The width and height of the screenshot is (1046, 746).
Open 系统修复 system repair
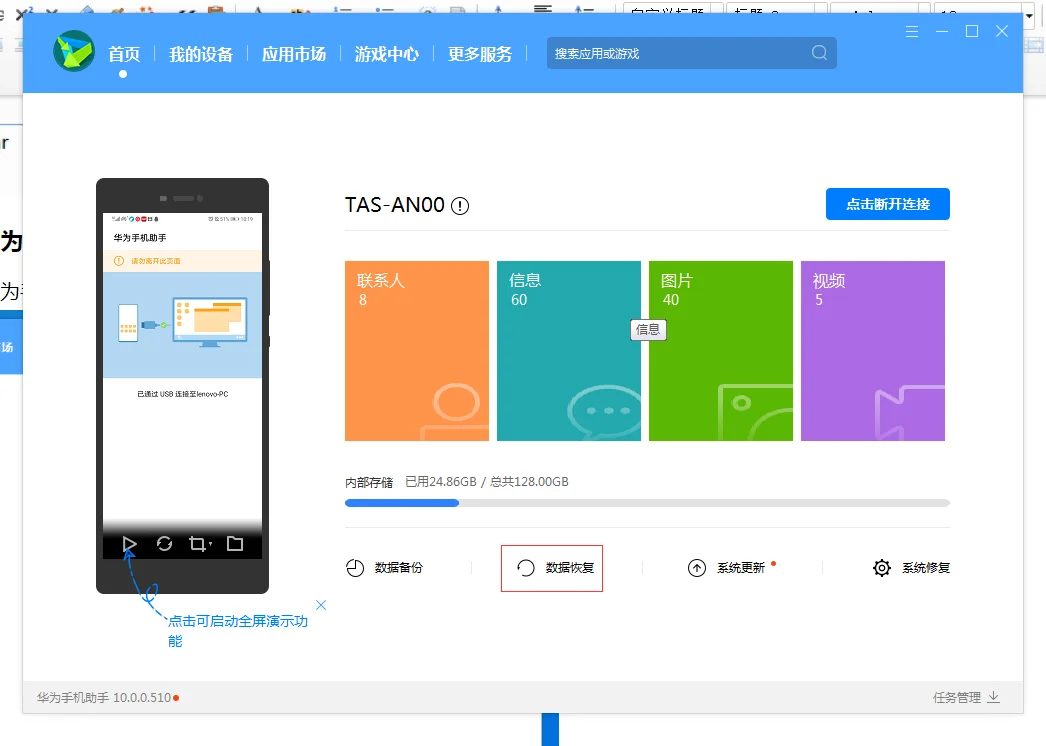pos(911,568)
